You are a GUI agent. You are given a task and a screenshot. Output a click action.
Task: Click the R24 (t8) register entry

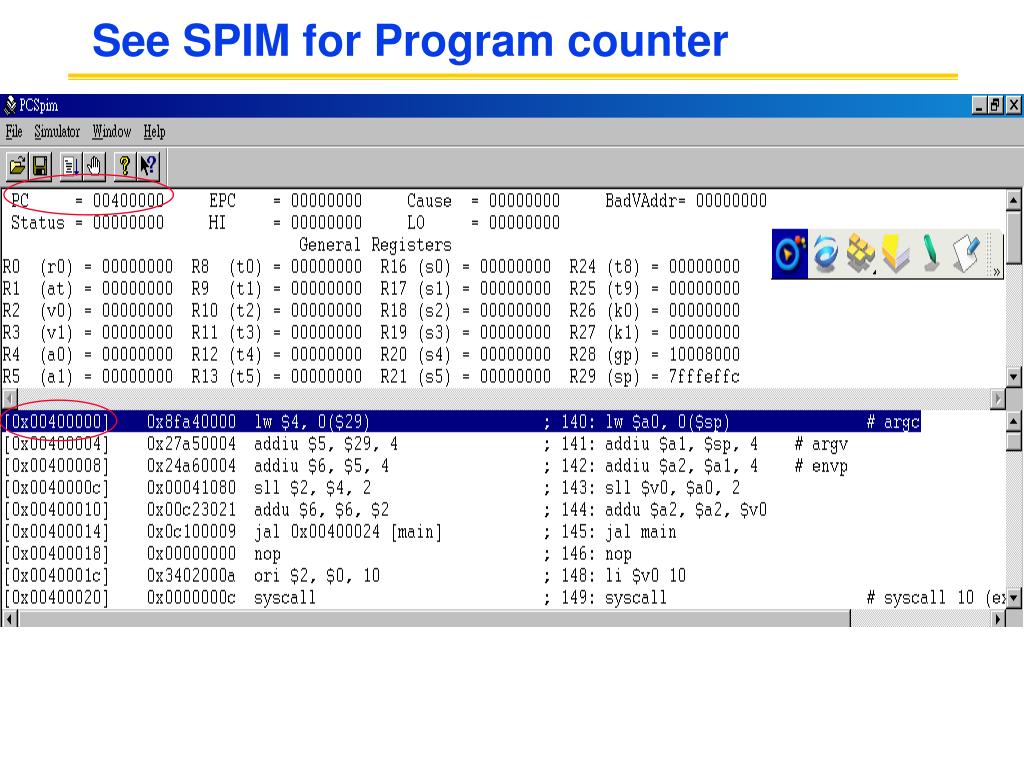point(654,267)
